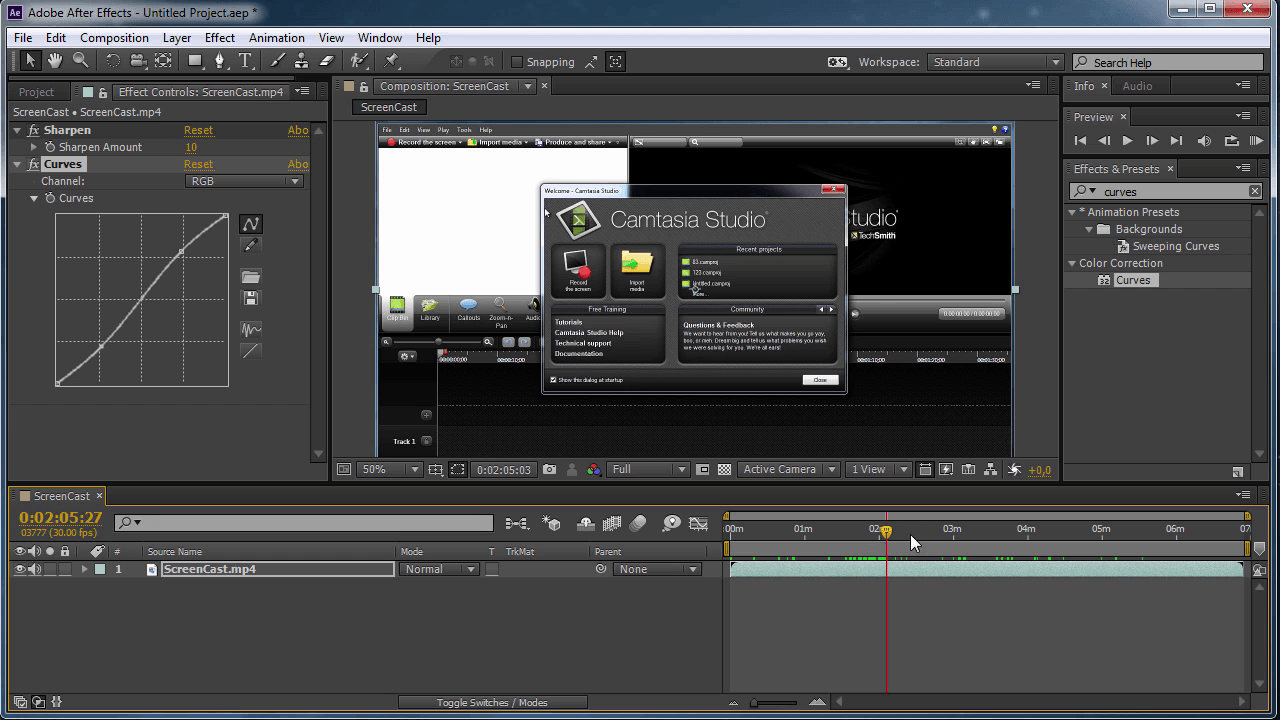
Task: Open the Composition menu
Action: tap(114, 38)
